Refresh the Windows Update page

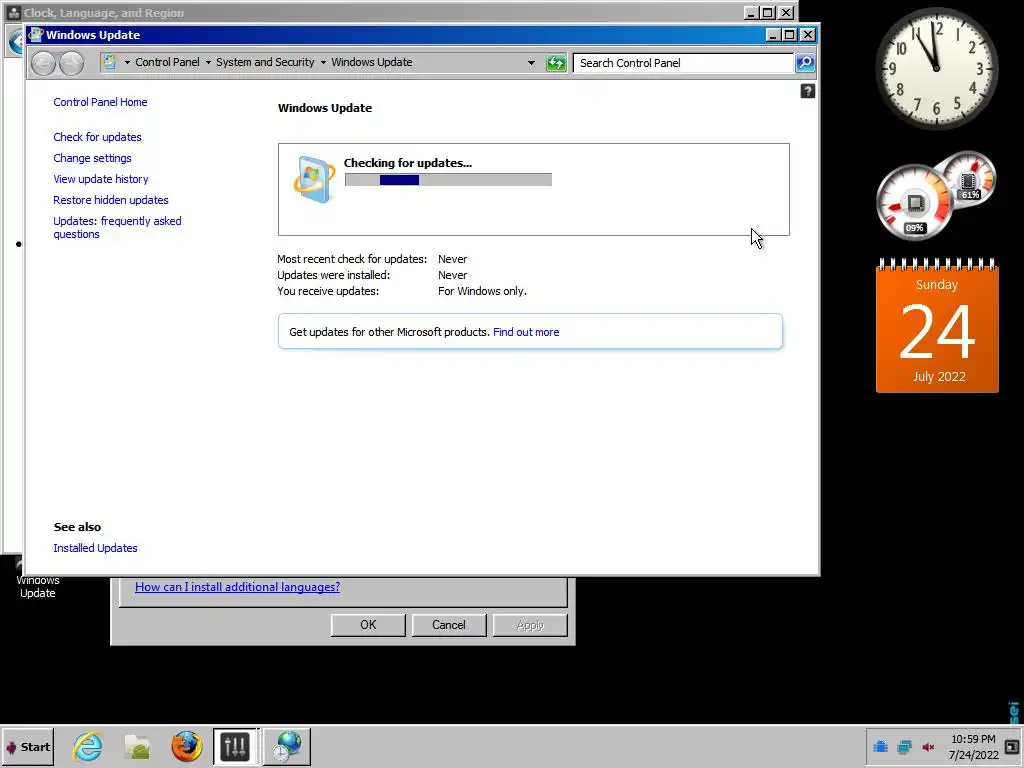coord(556,63)
